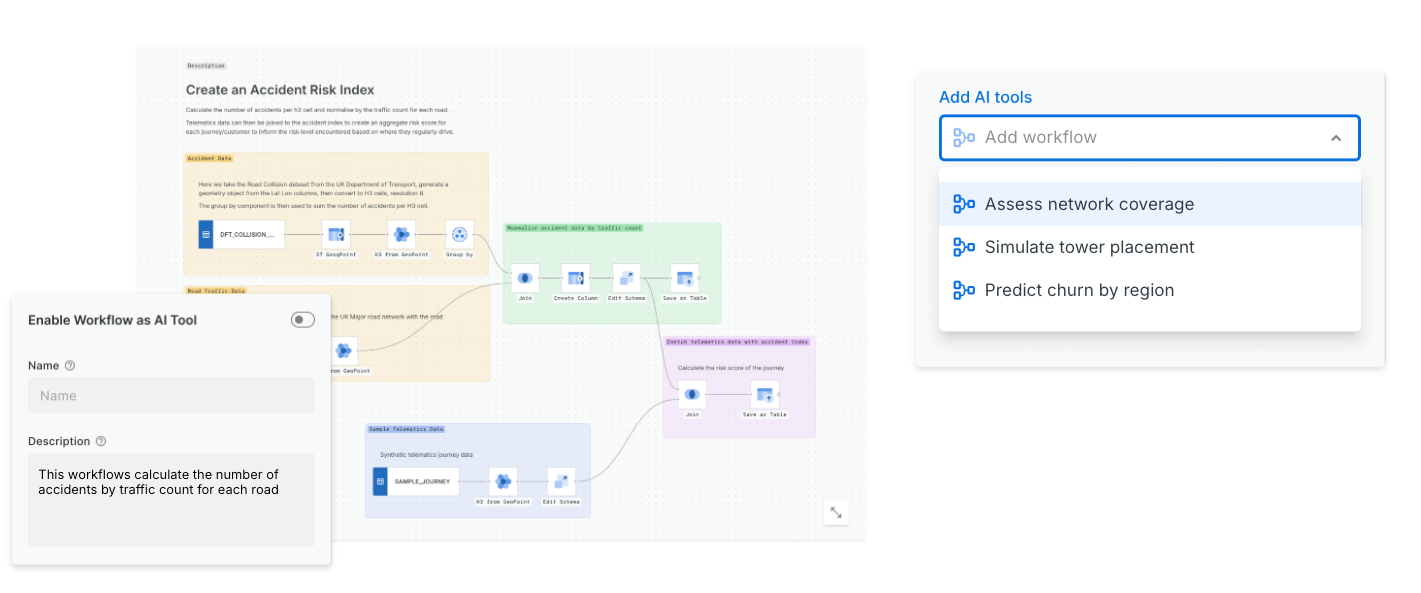Click into the Description text area

pos(171,500)
